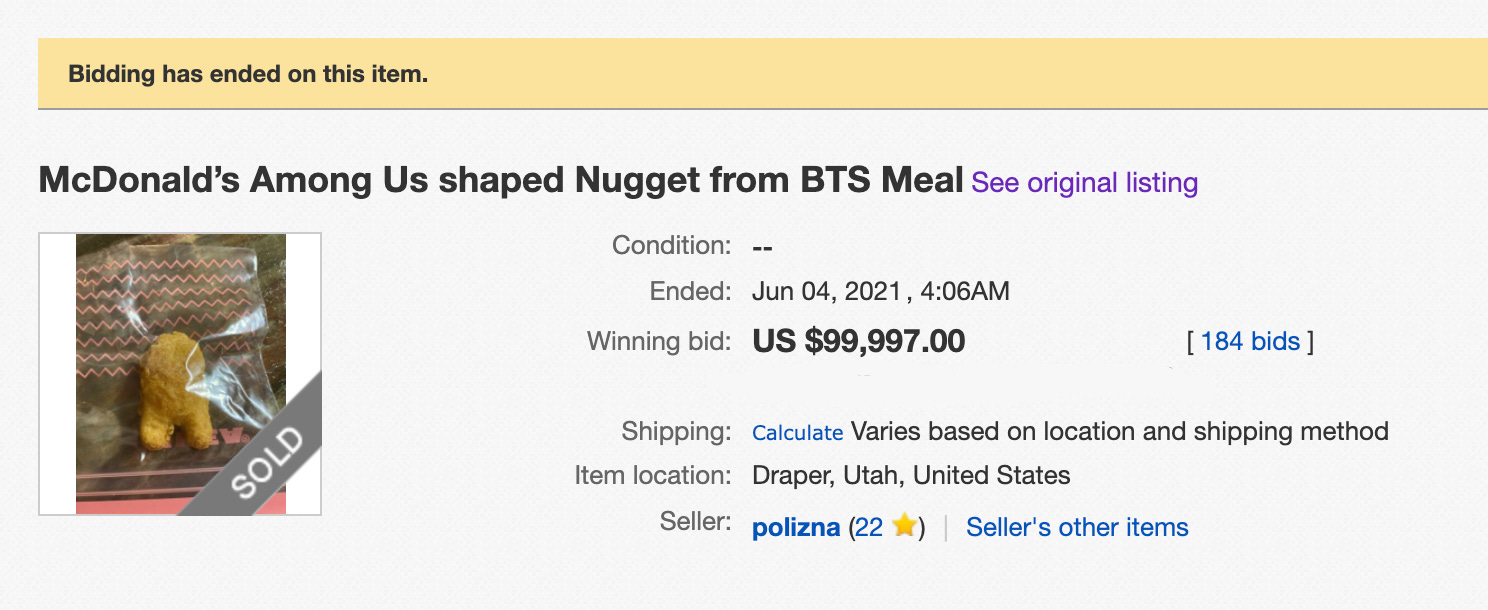This screenshot has width=1488, height=610.
Task: Click the Seller label
Action: 696,520
